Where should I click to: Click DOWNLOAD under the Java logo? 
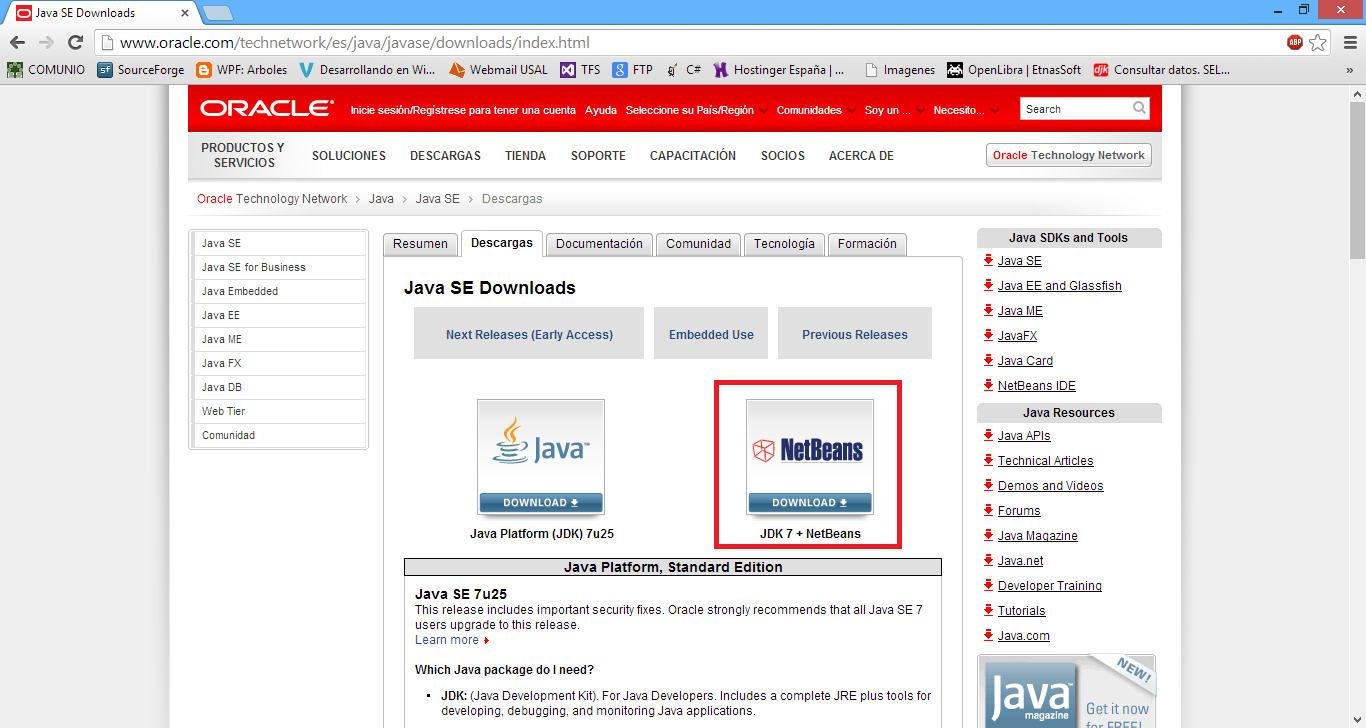541,502
